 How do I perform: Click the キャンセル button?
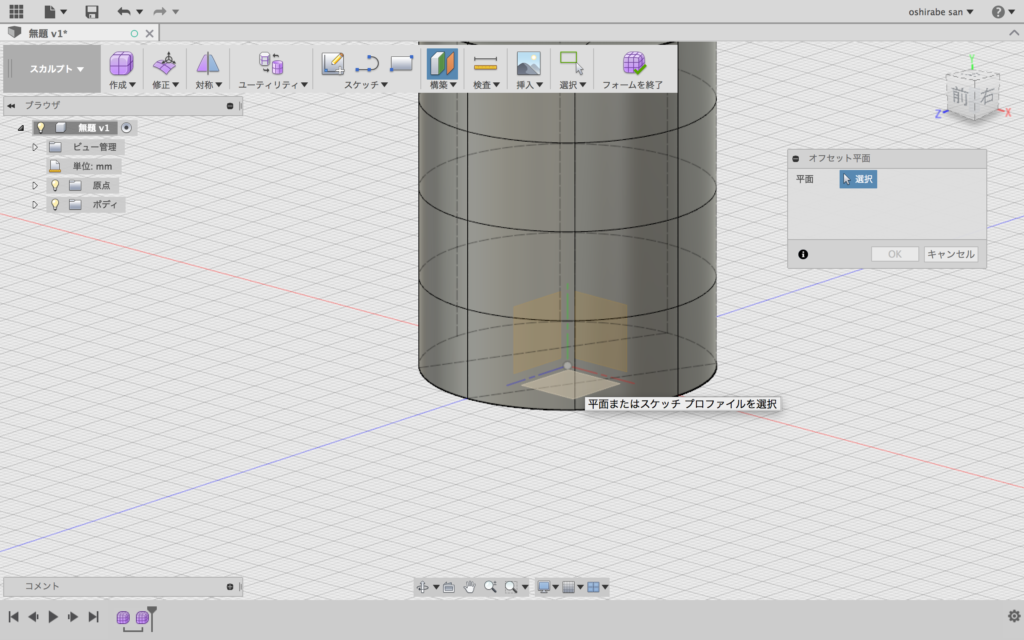pyautogui.click(x=950, y=254)
